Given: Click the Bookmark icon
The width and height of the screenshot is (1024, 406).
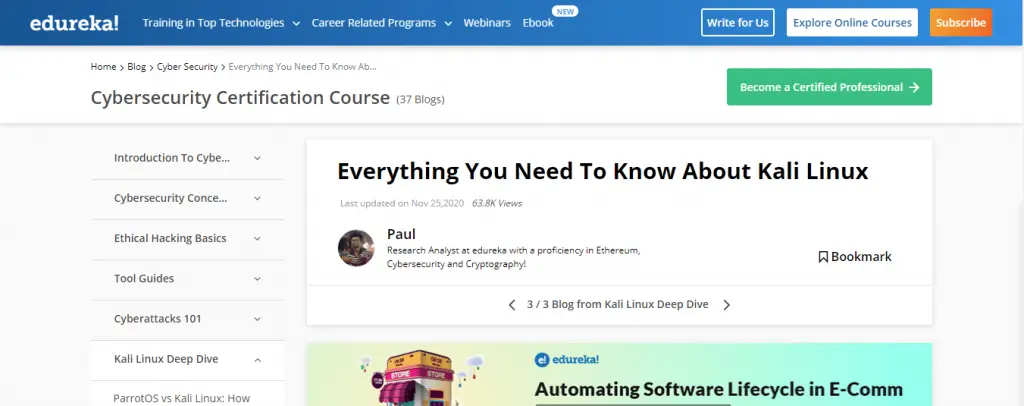Looking at the screenshot, I should point(823,257).
